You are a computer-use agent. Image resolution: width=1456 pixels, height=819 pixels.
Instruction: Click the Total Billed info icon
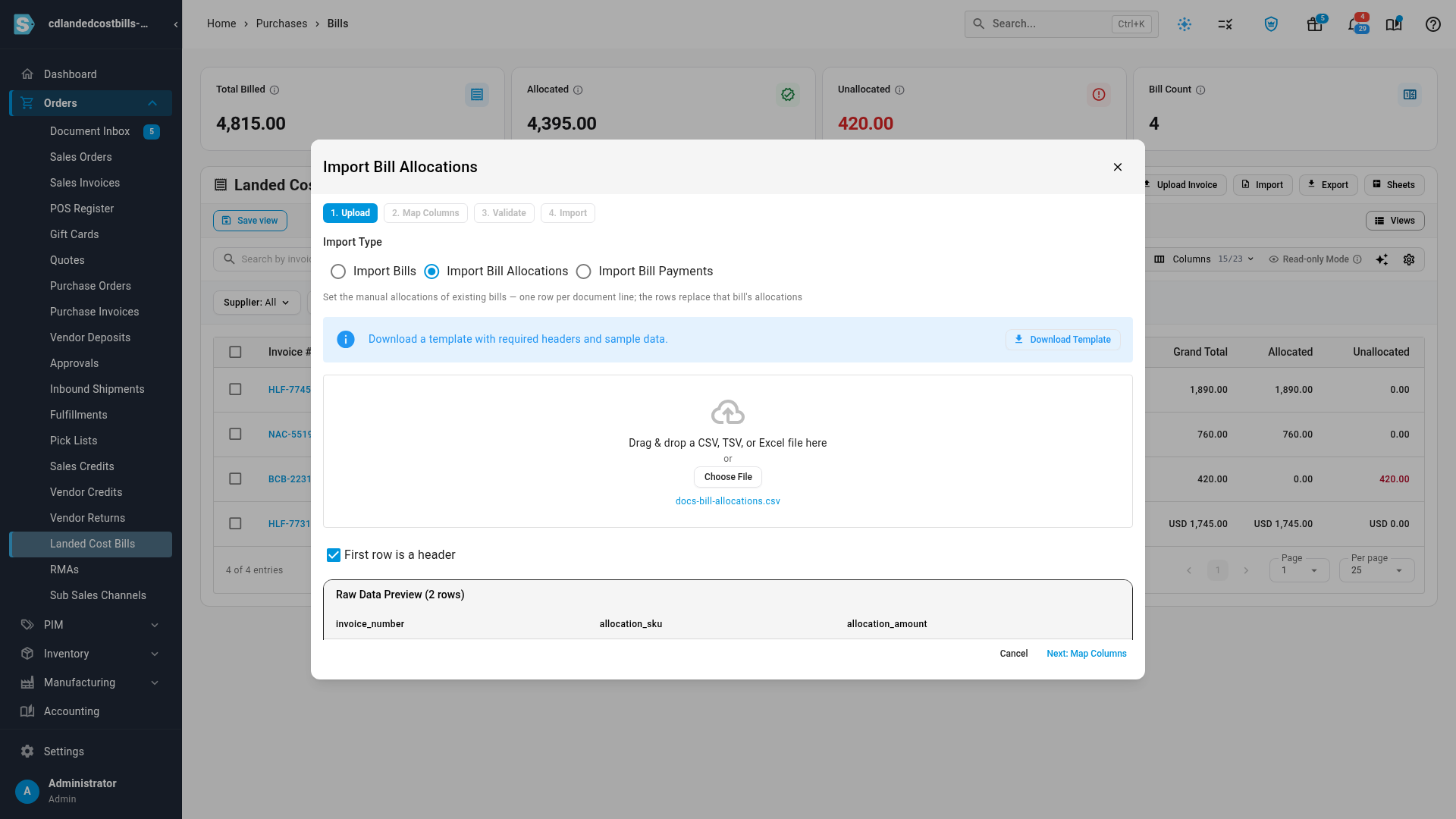(x=275, y=90)
